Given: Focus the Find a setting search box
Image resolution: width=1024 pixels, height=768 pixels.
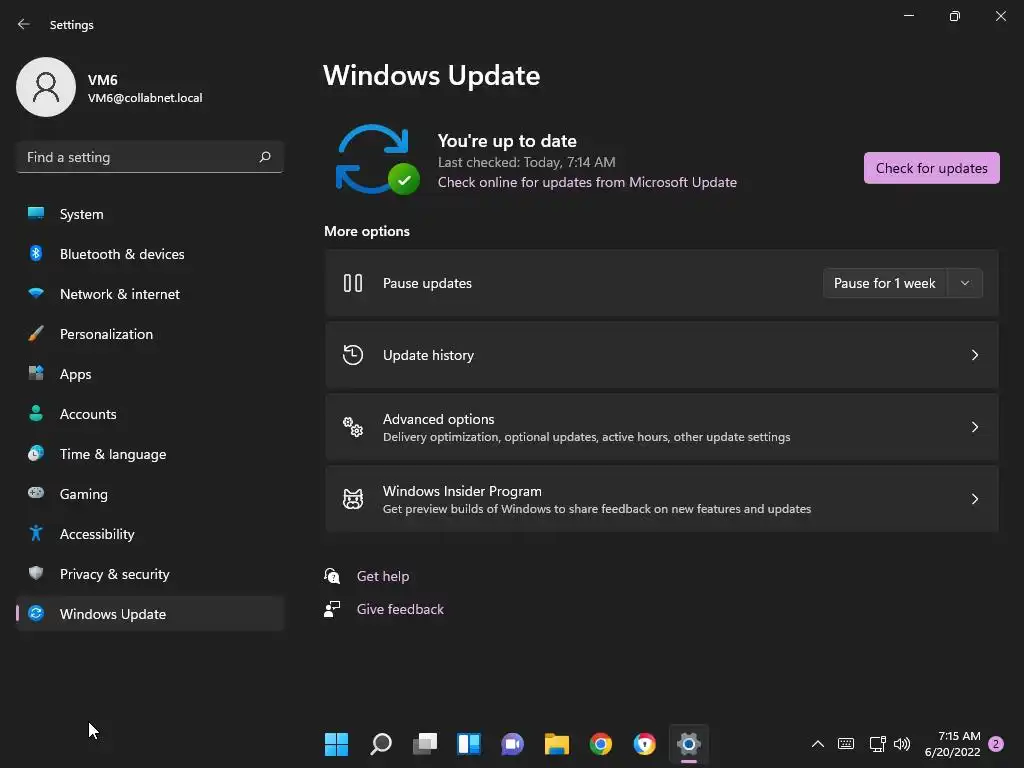Looking at the screenshot, I should [150, 157].
